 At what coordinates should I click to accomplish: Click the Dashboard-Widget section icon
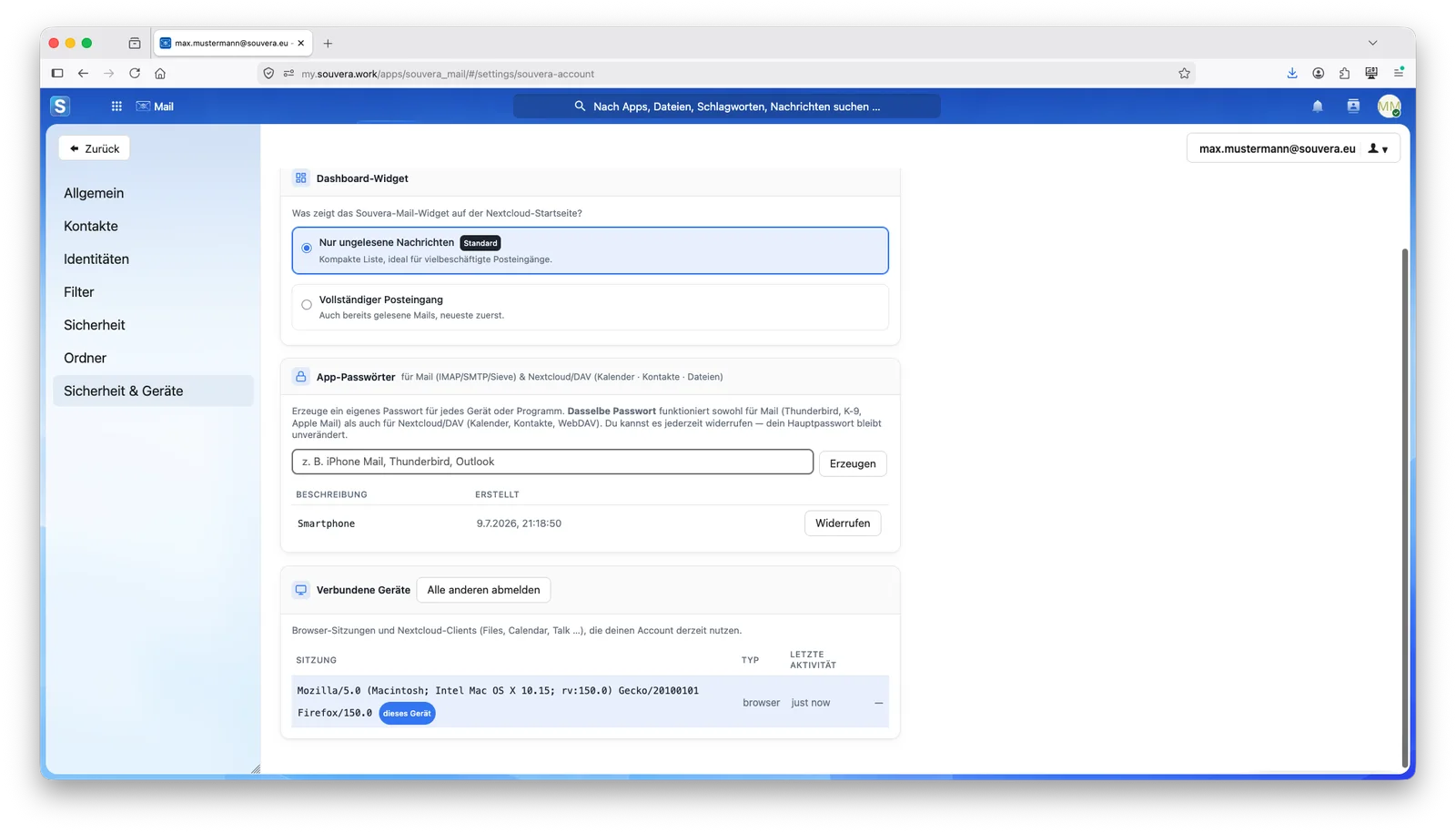coord(301,178)
